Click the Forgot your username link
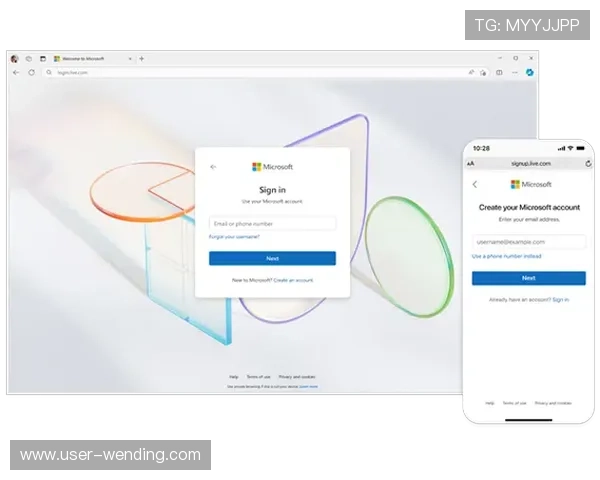Viewport: 600px width, 480px height. [235, 237]
